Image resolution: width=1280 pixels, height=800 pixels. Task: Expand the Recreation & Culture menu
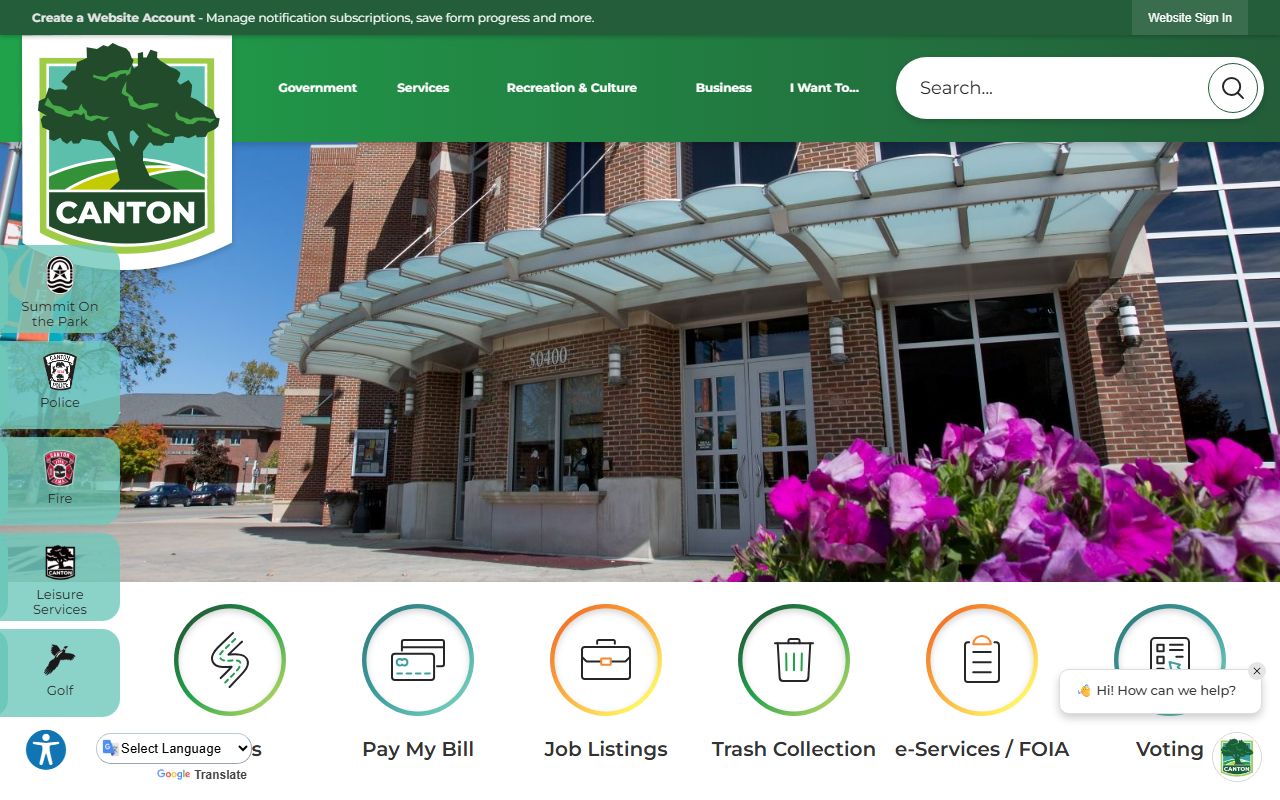571,88
